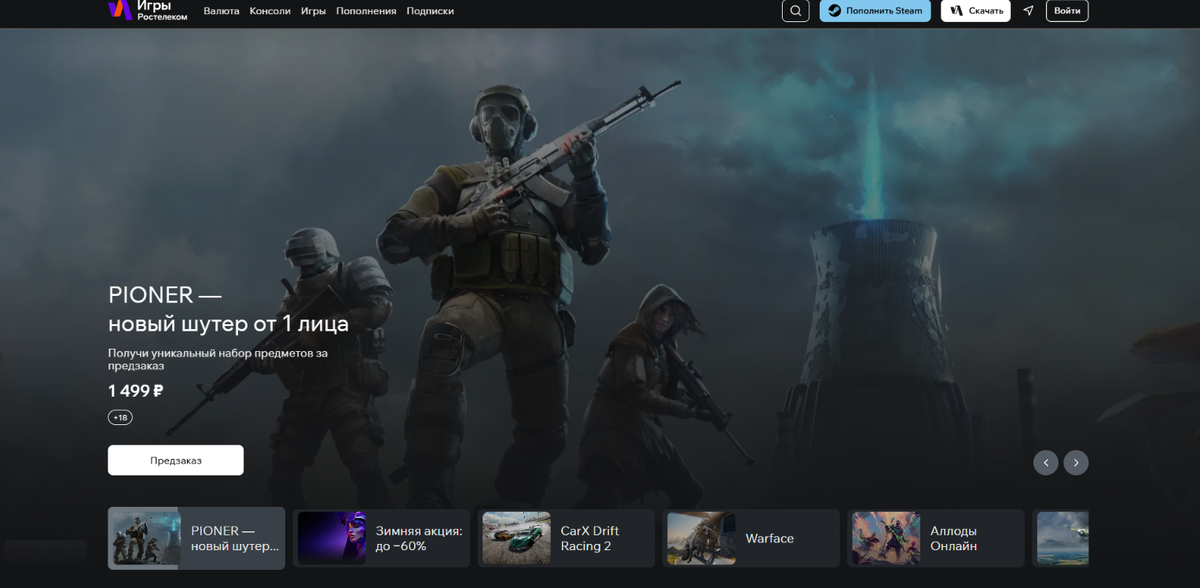Open the search magnifier icon
The image size is (1200, 588).
(x=795, y=11)
